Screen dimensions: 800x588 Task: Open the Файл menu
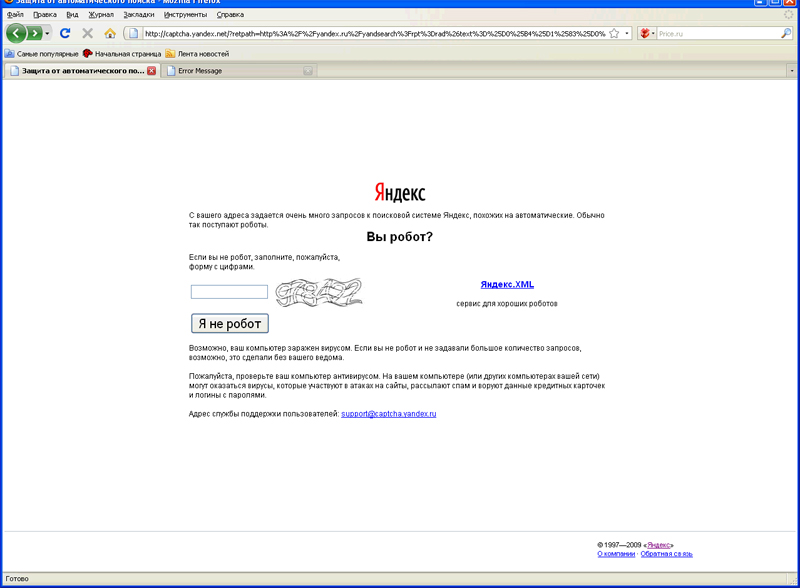(15, 14)
